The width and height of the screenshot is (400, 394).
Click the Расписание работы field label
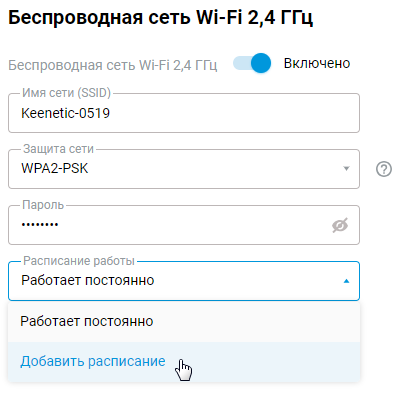click(x=79, y=261)
